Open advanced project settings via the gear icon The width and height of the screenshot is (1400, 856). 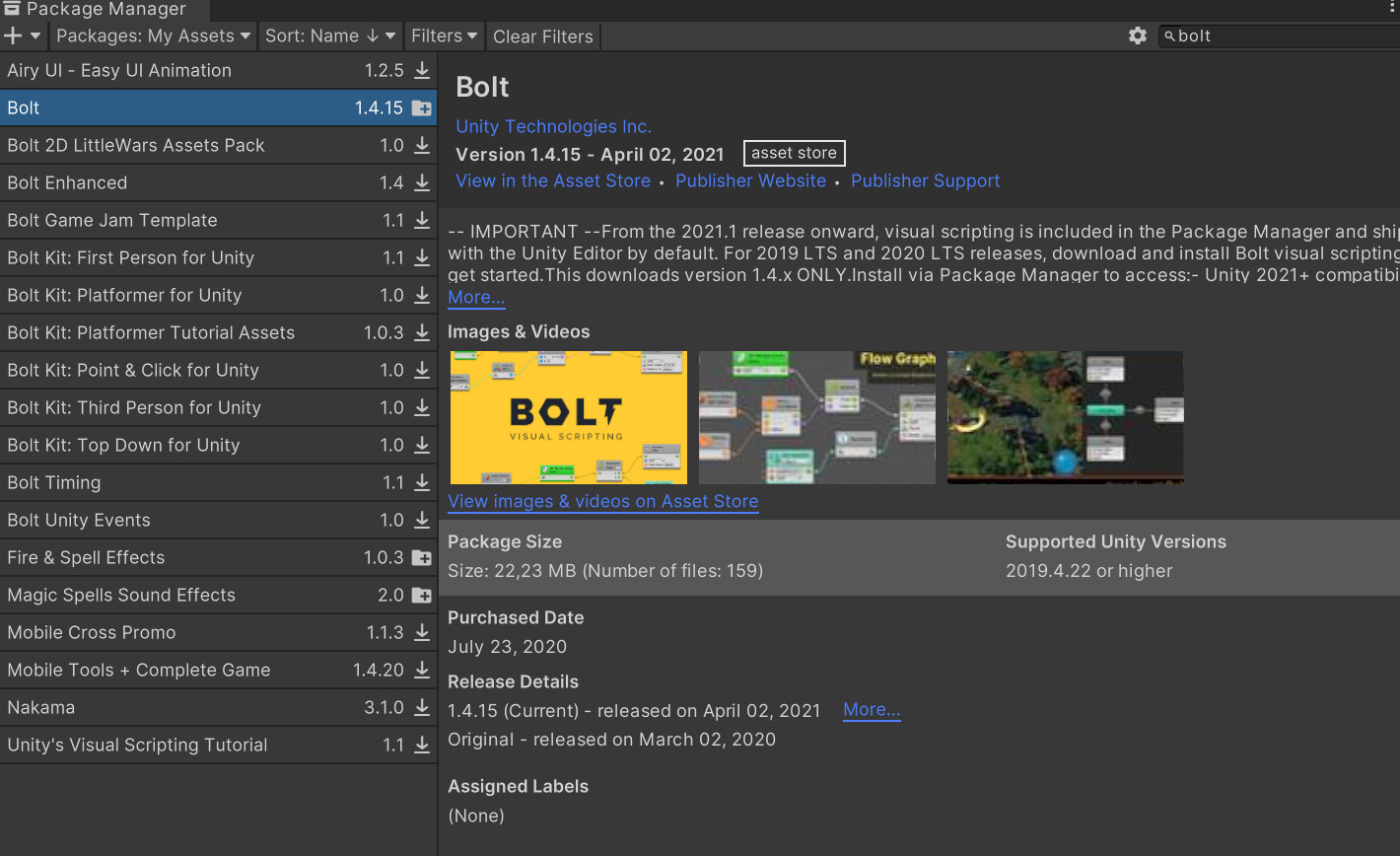pos(1138,36)
